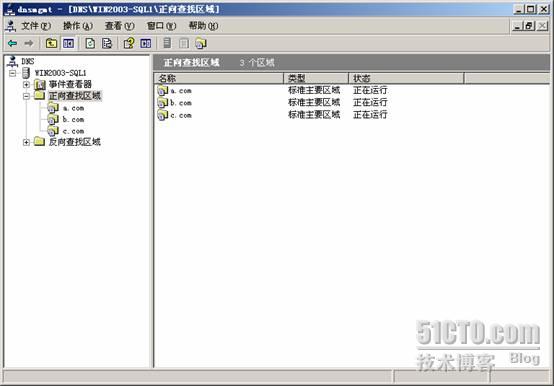This screenshot has width=554, height=386.
Task: Sort by the 类型 column header
Action: (x=316, y=78)
